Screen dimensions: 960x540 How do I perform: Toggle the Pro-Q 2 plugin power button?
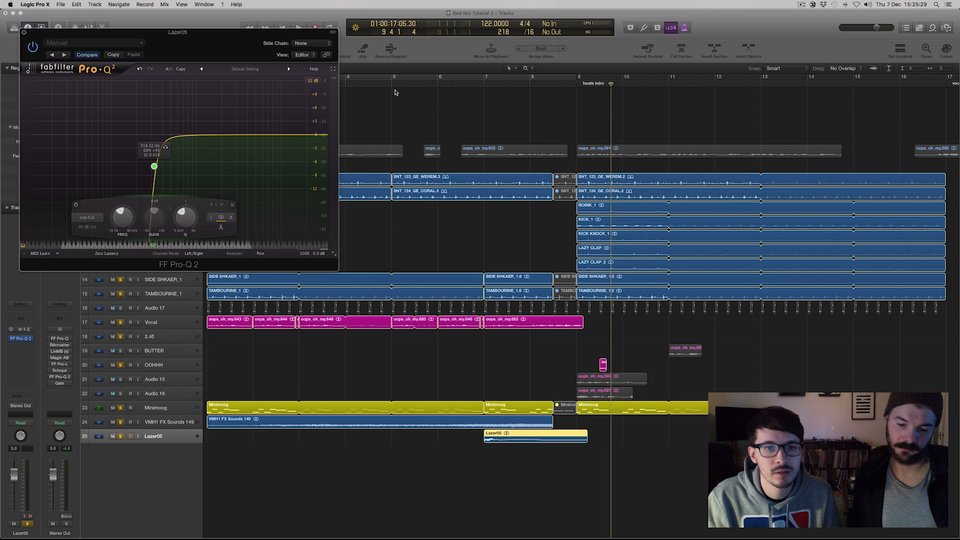click(x=32, y=47)
